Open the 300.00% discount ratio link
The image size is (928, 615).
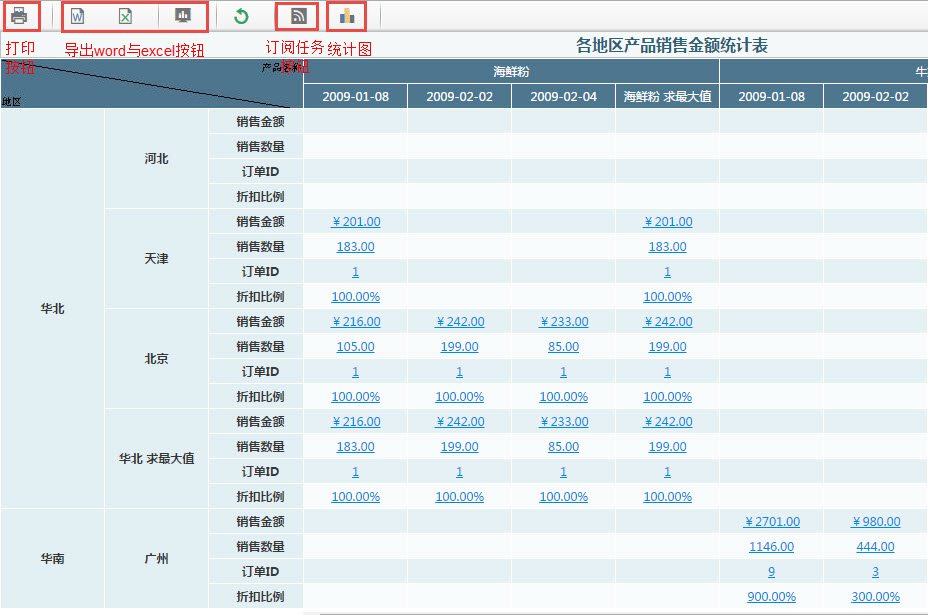point(875,596)
